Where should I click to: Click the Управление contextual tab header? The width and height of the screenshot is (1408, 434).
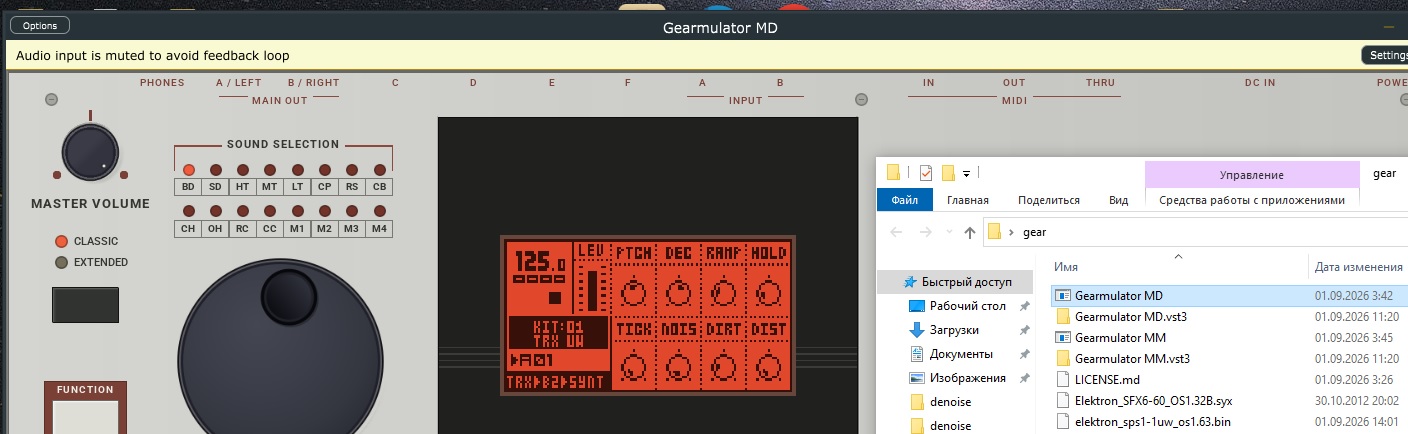[1252, 175]
